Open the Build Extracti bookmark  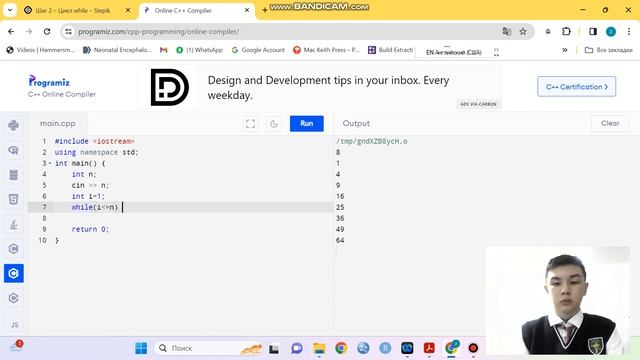[391, 50]
